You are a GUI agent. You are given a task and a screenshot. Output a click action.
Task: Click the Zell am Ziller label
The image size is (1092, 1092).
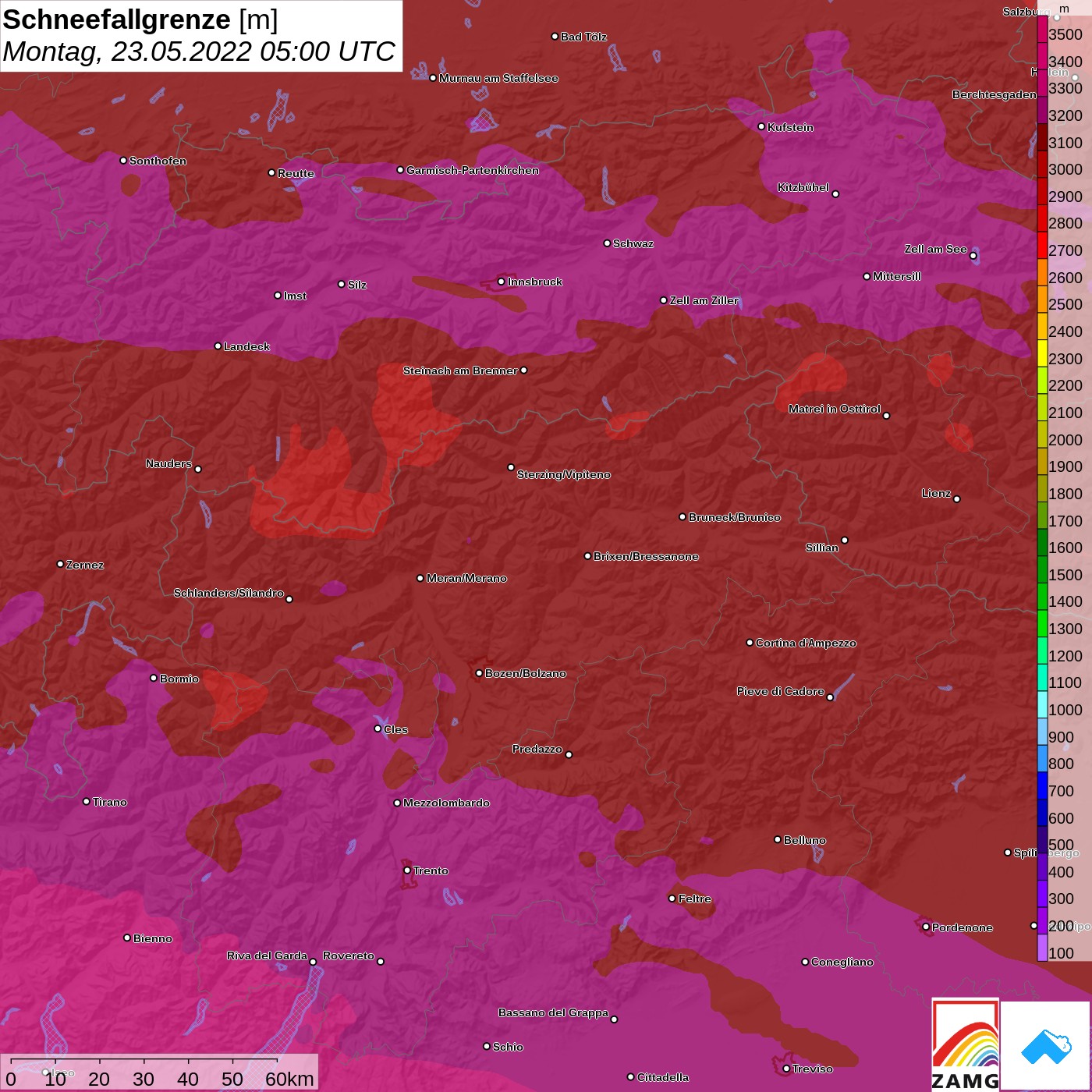[704, 300]
